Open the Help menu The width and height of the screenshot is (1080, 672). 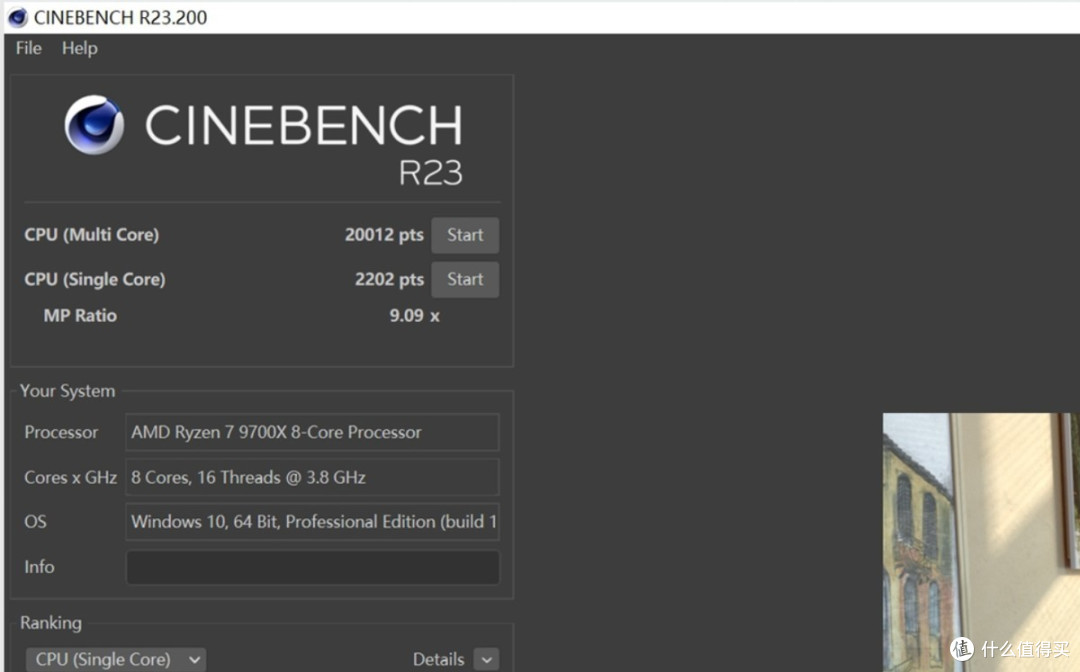click(x=79, y=48)
